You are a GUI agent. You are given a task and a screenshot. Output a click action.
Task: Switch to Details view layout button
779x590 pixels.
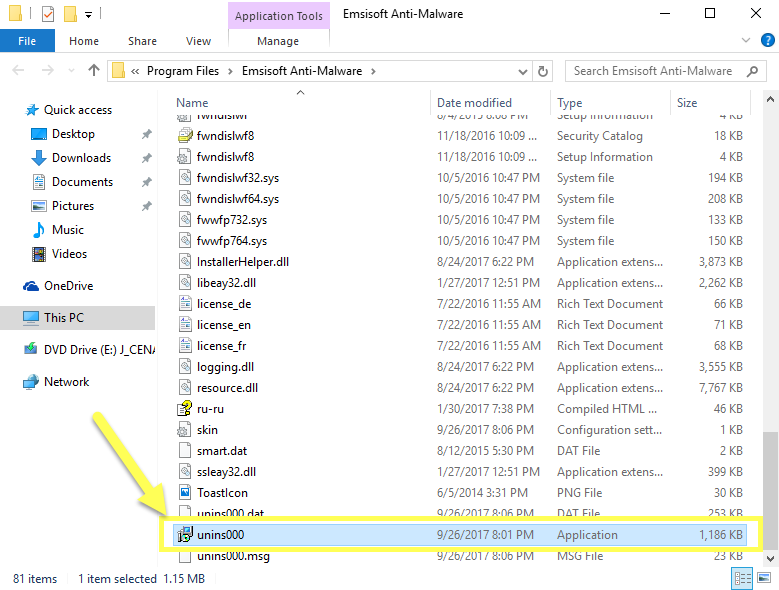point(743,579)
